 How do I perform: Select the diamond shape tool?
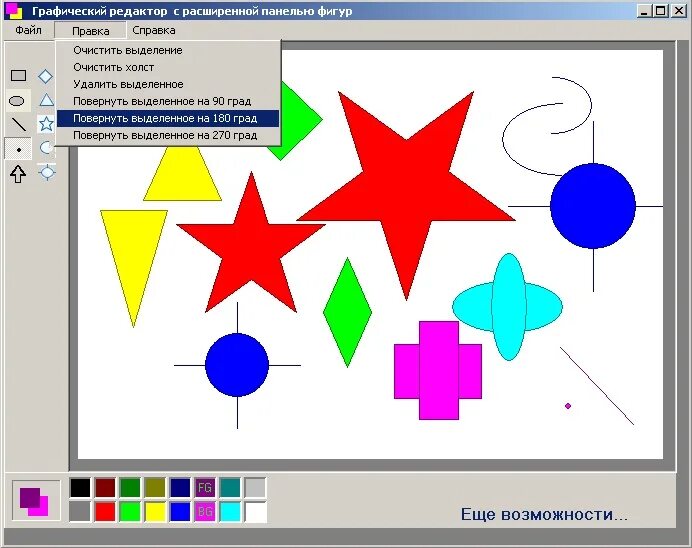[45, 76]
